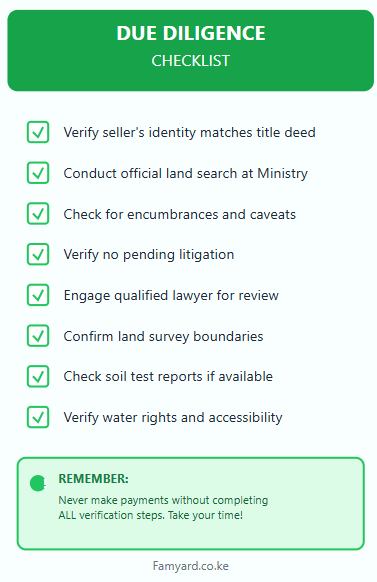This screenshot has height=582, width=377.
Task: Select the REMEMBER: label
Action: [x=94, y=479]
